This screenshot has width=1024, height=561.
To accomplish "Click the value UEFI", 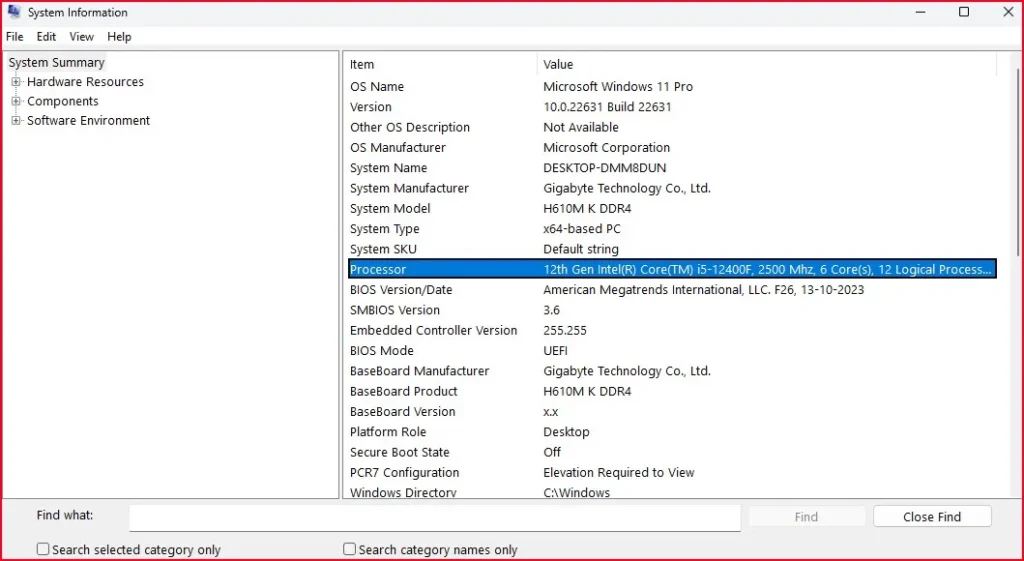I will pyautogui.click(x=555, y=351).
